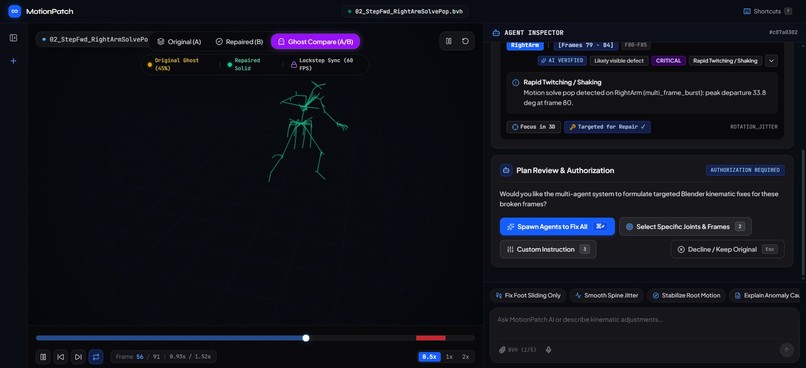The width and height of the screenshot is (806, 368).
Task: Click the info icon beside Rapid Twitching
Action: [516, 82]
